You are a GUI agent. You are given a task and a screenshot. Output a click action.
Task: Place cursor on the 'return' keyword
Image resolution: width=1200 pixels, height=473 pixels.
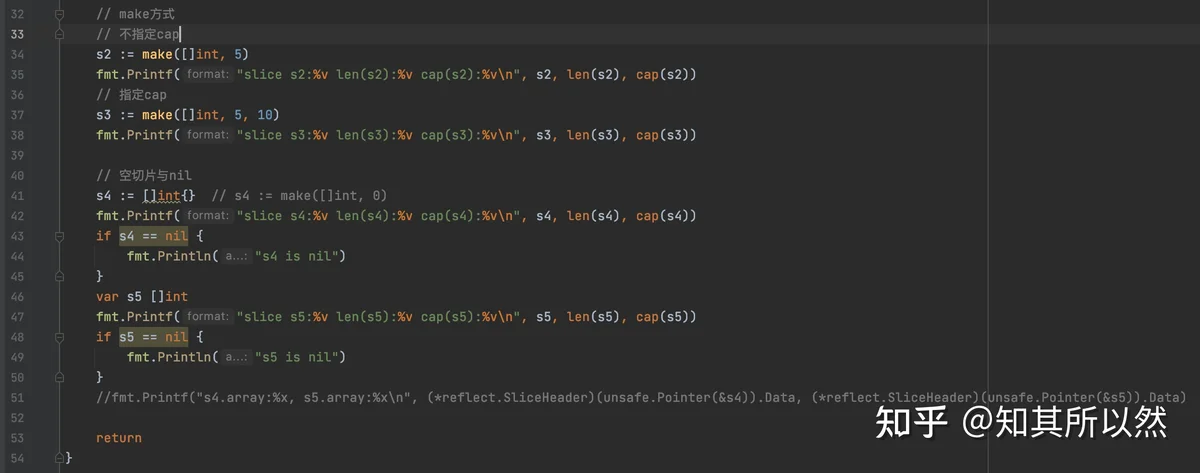pyautogui.click(x=119, y=438)
